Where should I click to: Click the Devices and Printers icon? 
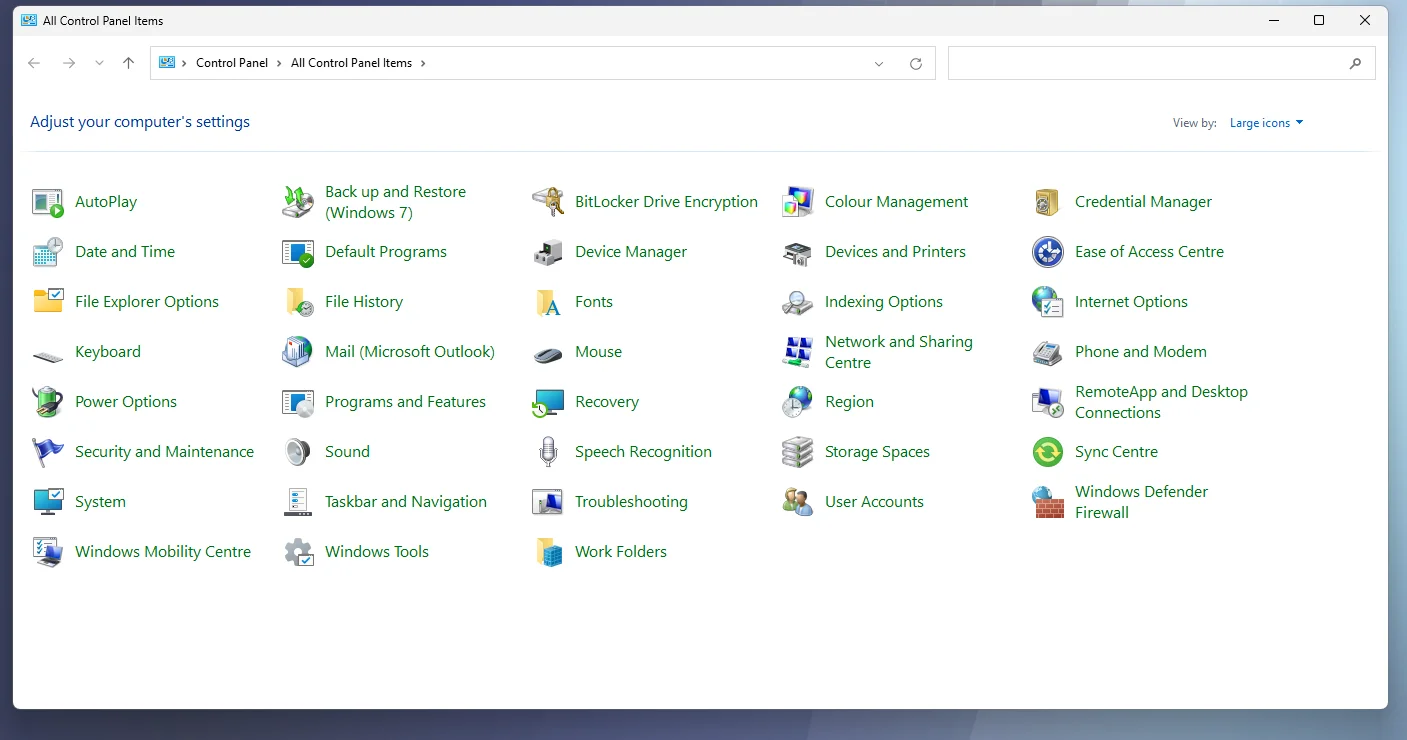point(798,252)
